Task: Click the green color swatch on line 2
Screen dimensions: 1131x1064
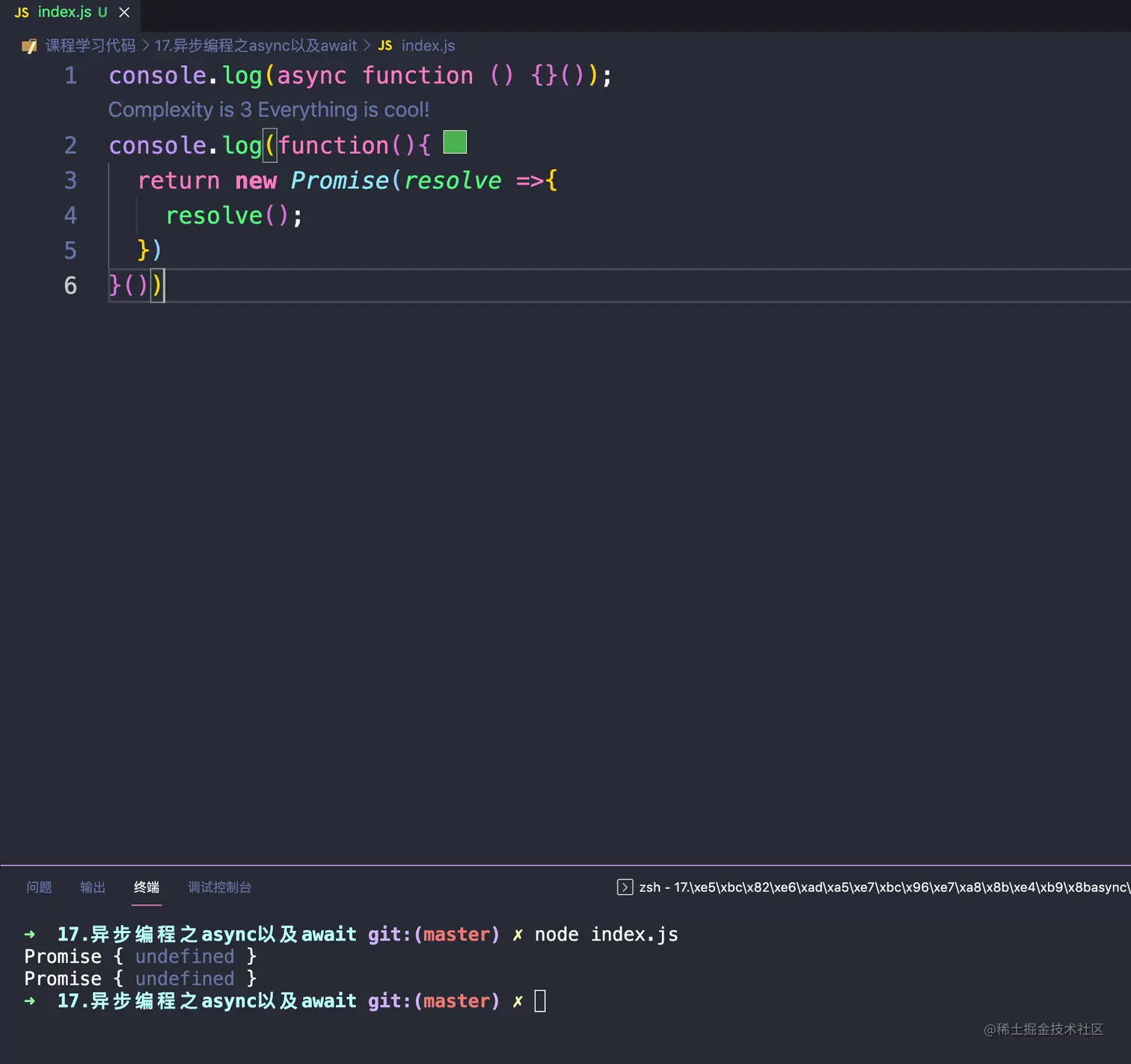Action: click(x=455, y=142)
